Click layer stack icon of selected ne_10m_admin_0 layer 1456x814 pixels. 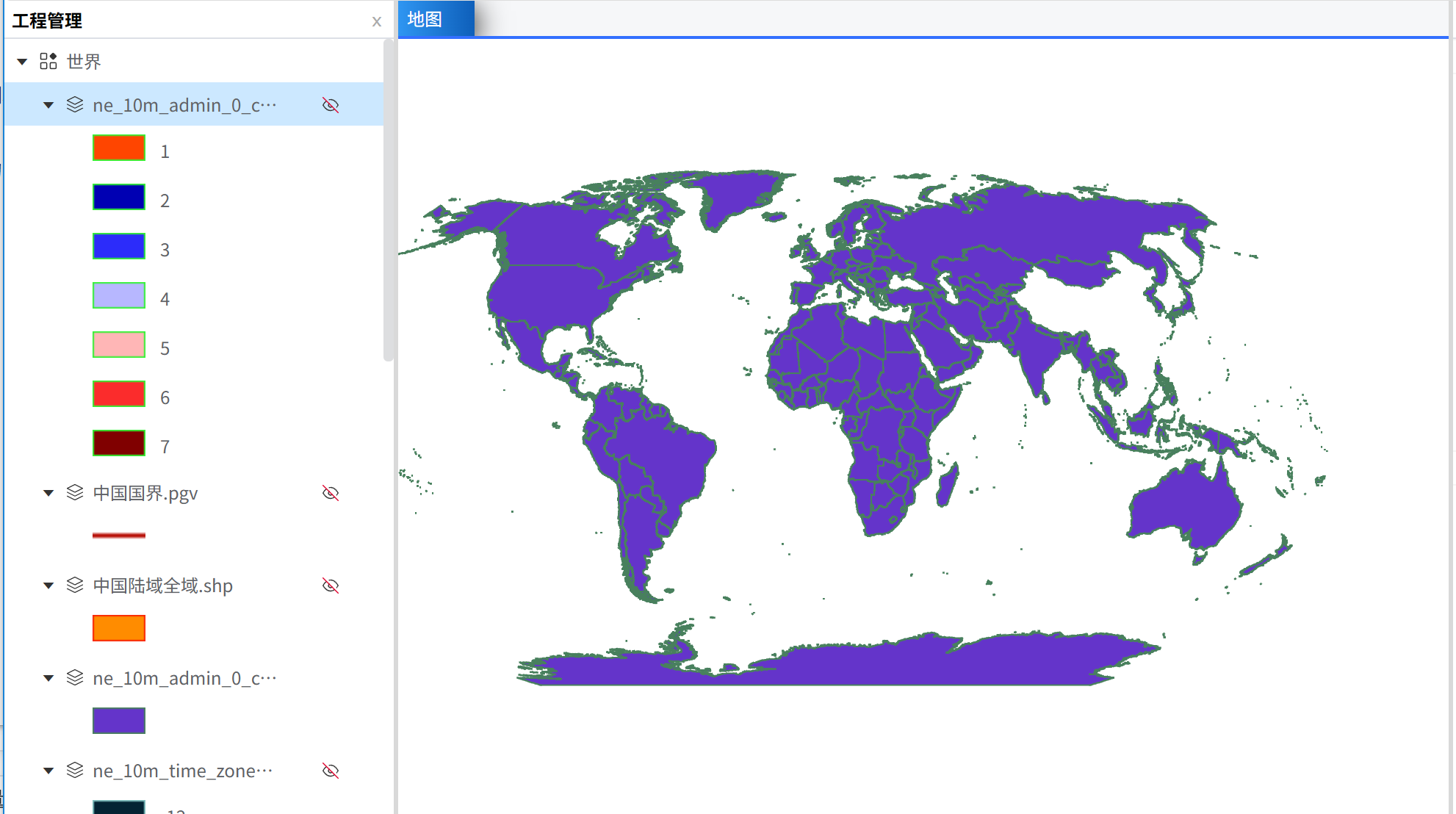75,104
